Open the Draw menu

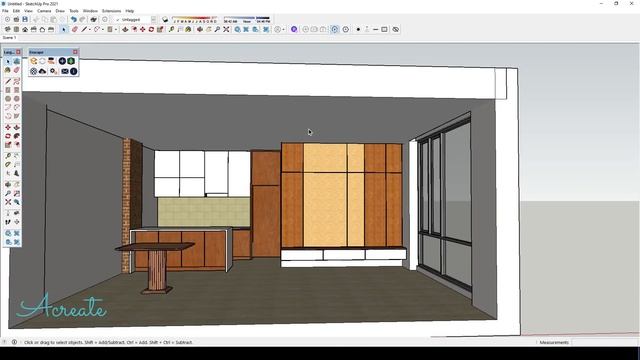click(x=60, y=11)
